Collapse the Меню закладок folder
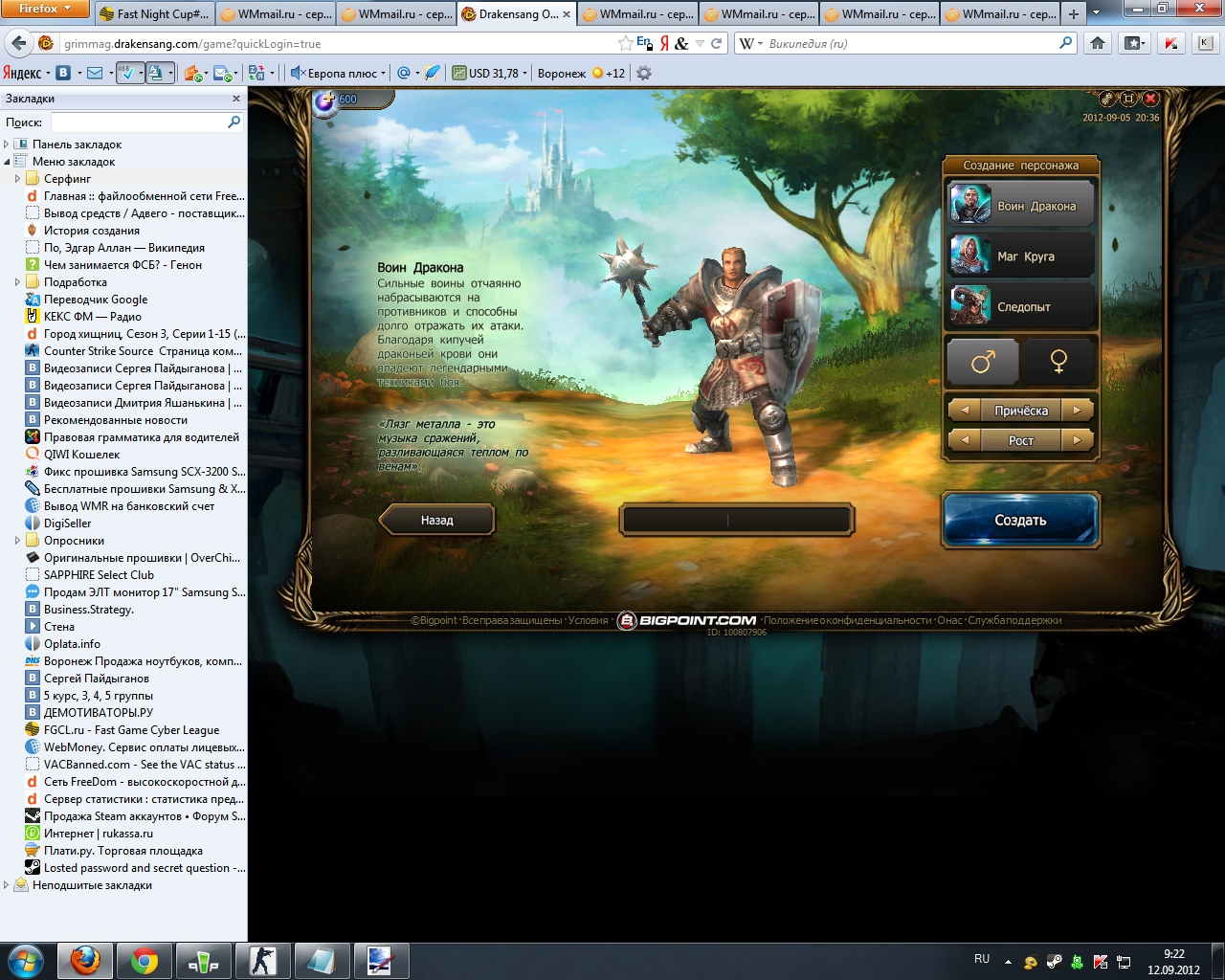This screenshot has height=980, width=1225. 6,162
